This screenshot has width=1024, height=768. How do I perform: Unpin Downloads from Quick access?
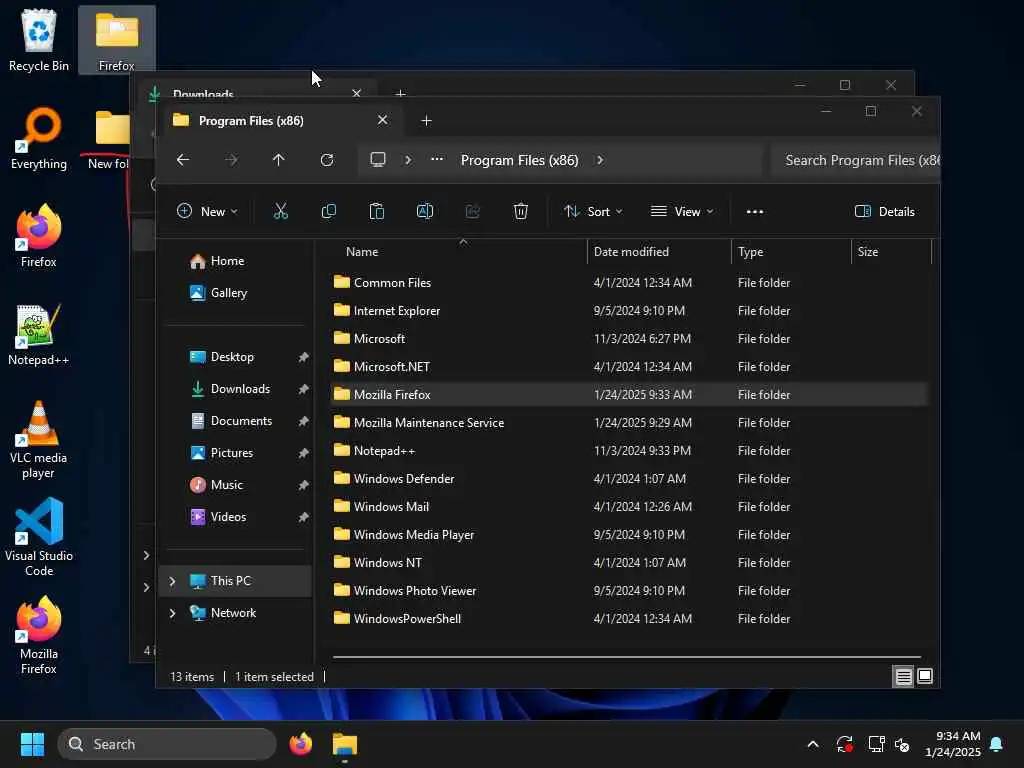tap(303, 389)
